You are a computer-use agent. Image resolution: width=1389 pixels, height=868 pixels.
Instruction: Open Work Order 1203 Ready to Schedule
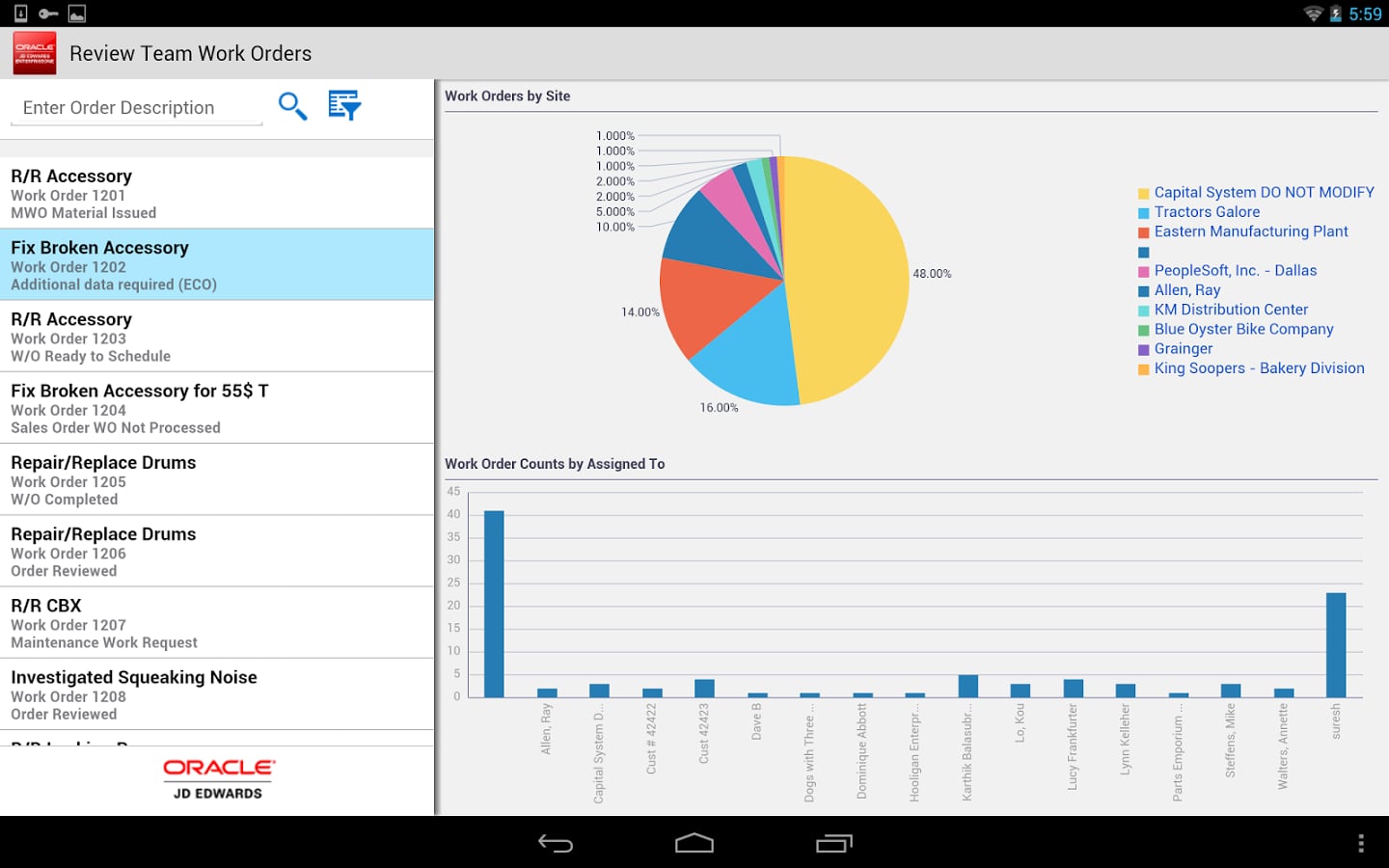(217, 336)
